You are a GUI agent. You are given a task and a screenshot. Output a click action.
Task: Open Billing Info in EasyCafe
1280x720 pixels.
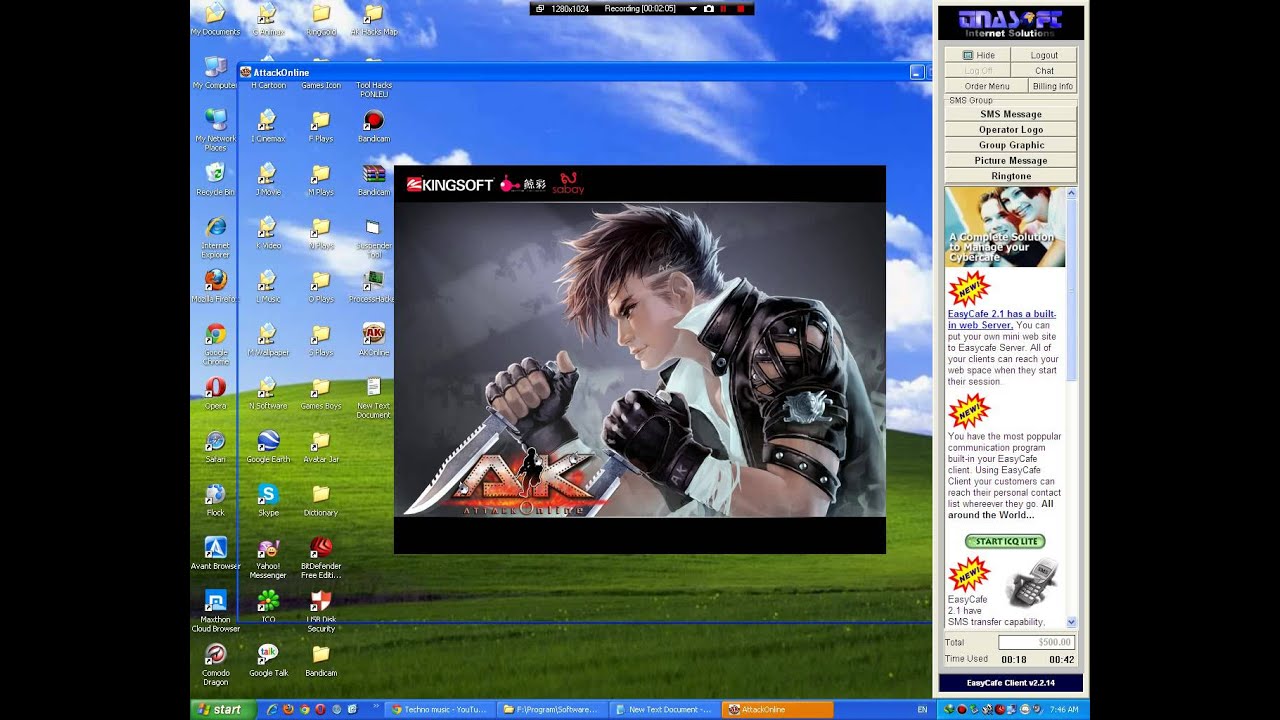click(1053, 86)
